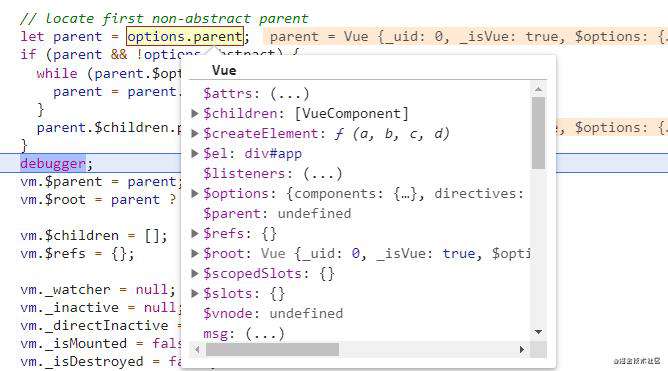The height and width of the screenshot is (371, 668).
Task: Invoke the msg getter (...)
Action: pos(265,334)
